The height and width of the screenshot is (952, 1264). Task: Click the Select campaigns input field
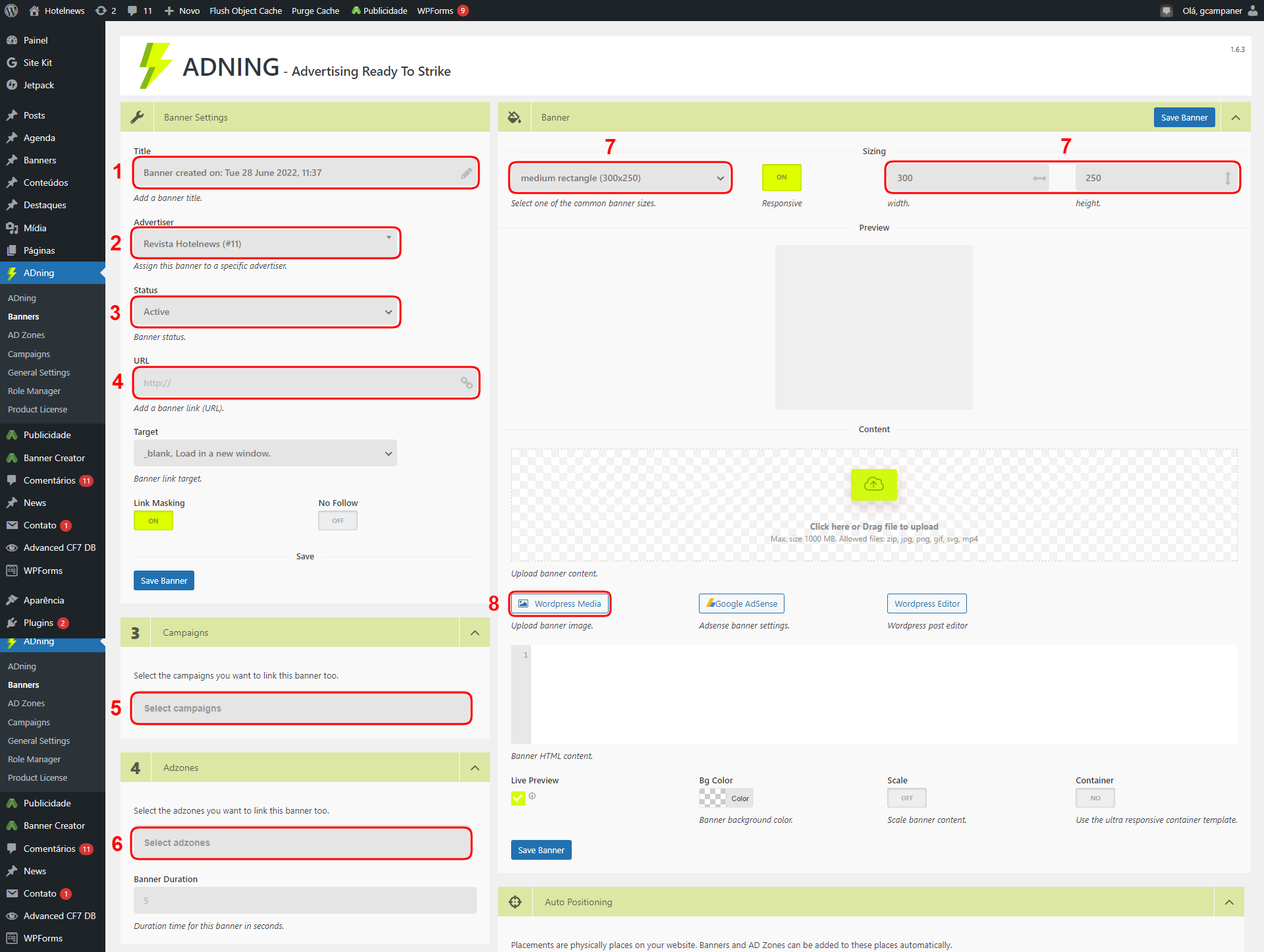click(302, 709)
